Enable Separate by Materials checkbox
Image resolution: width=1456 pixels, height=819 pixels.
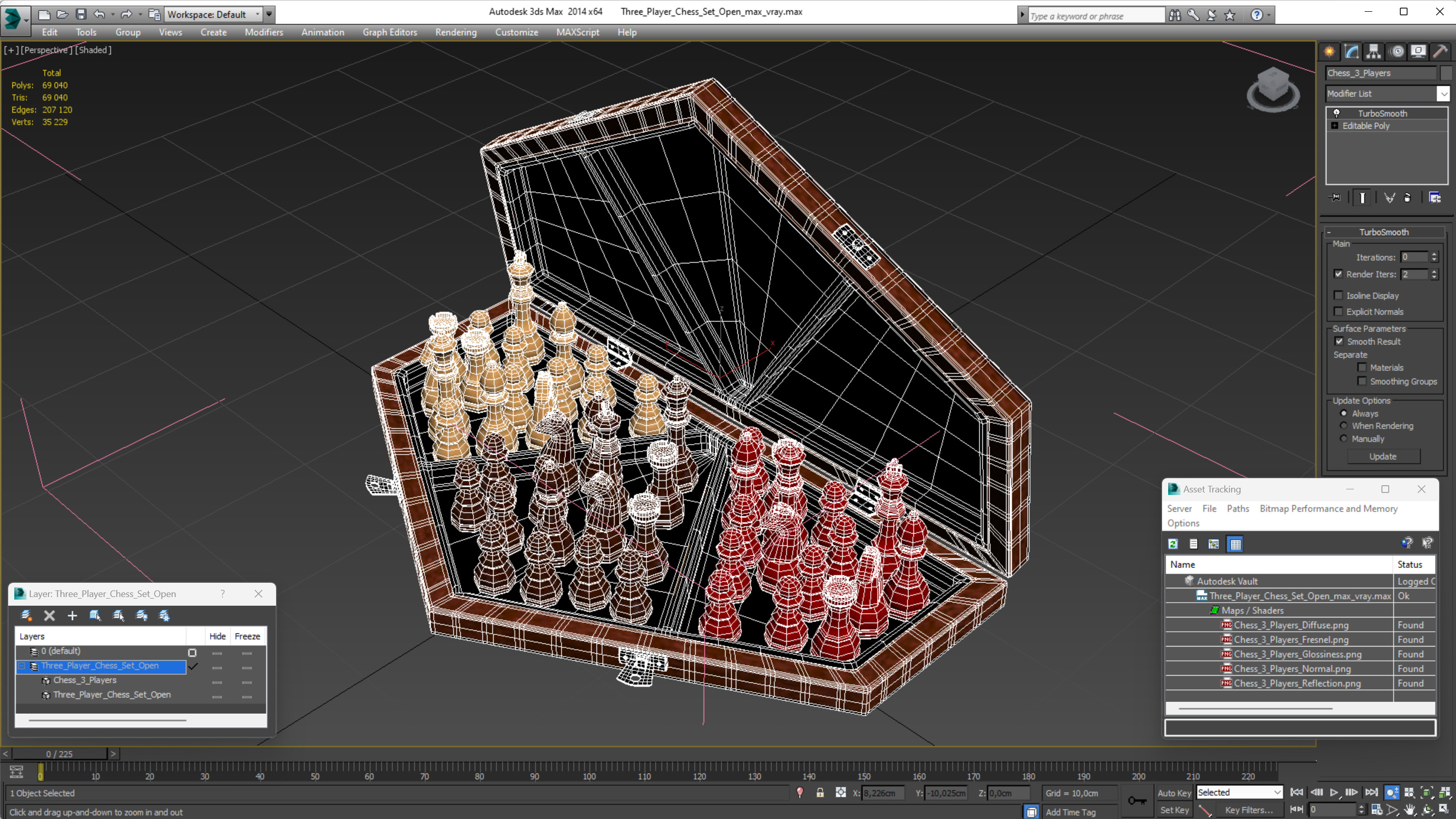pos(1362,367)
